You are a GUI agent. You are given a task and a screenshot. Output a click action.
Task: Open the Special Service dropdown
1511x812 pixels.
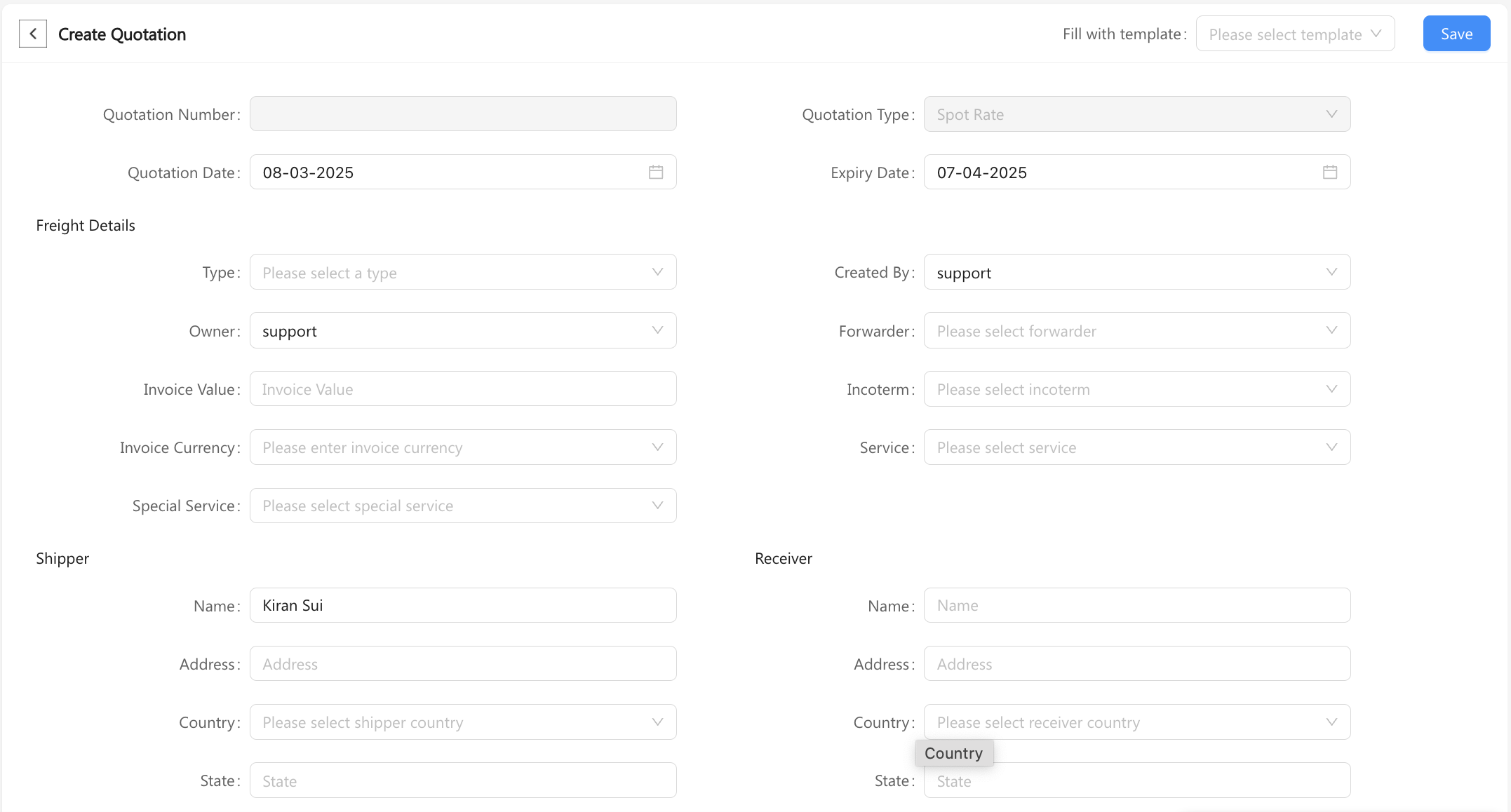[x=463, y=506]
